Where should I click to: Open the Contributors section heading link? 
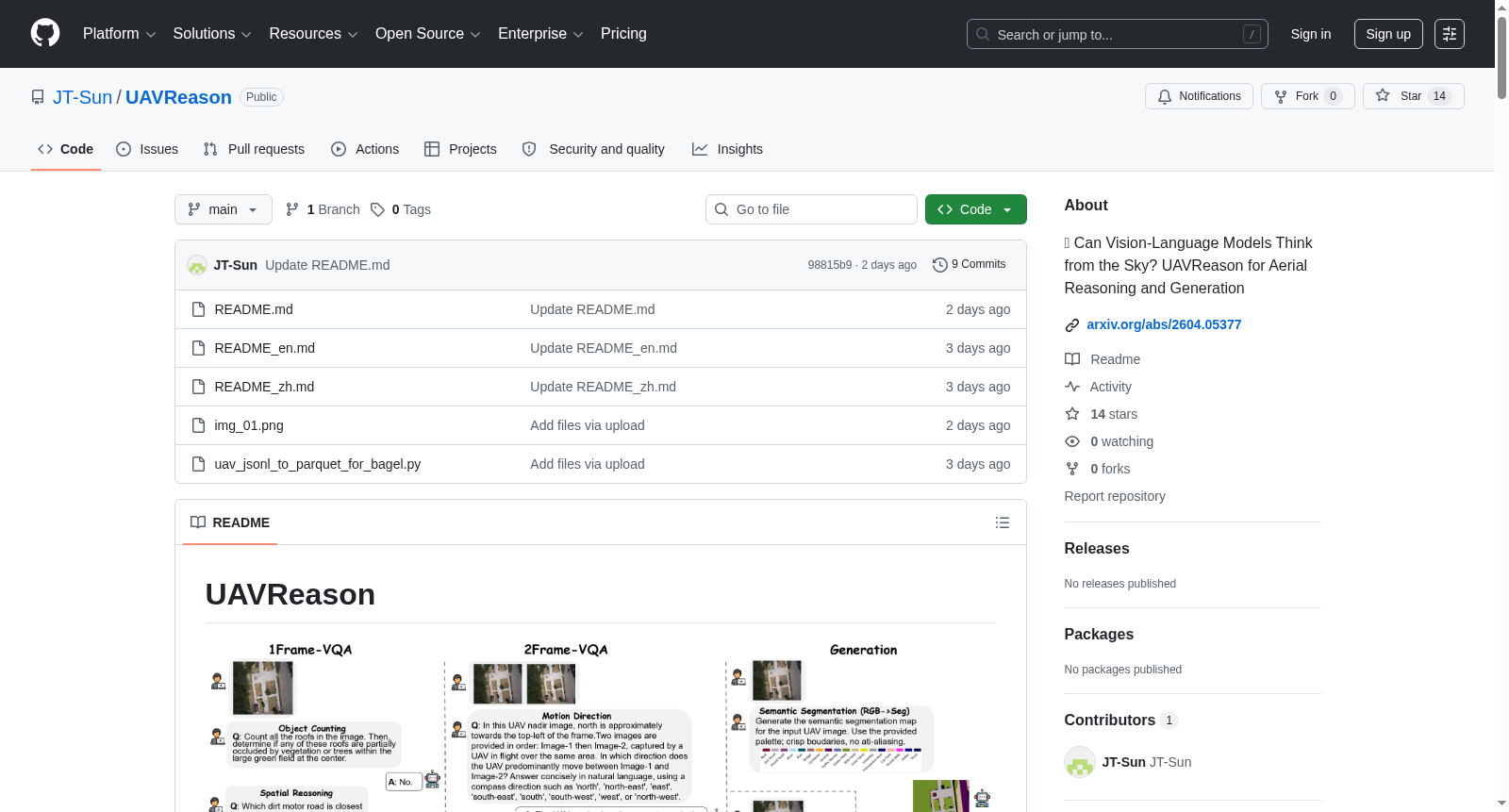[1120, 721]
